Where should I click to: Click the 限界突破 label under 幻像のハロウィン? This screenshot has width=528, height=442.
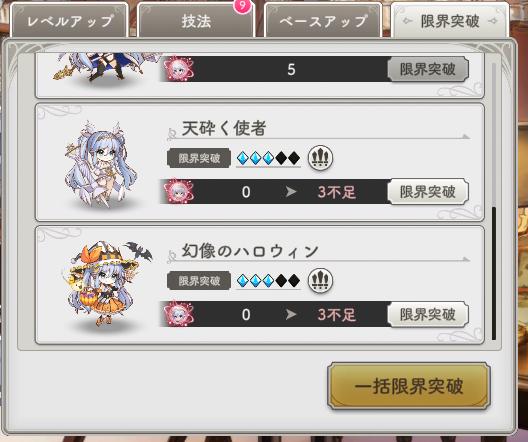click(199, 280)
